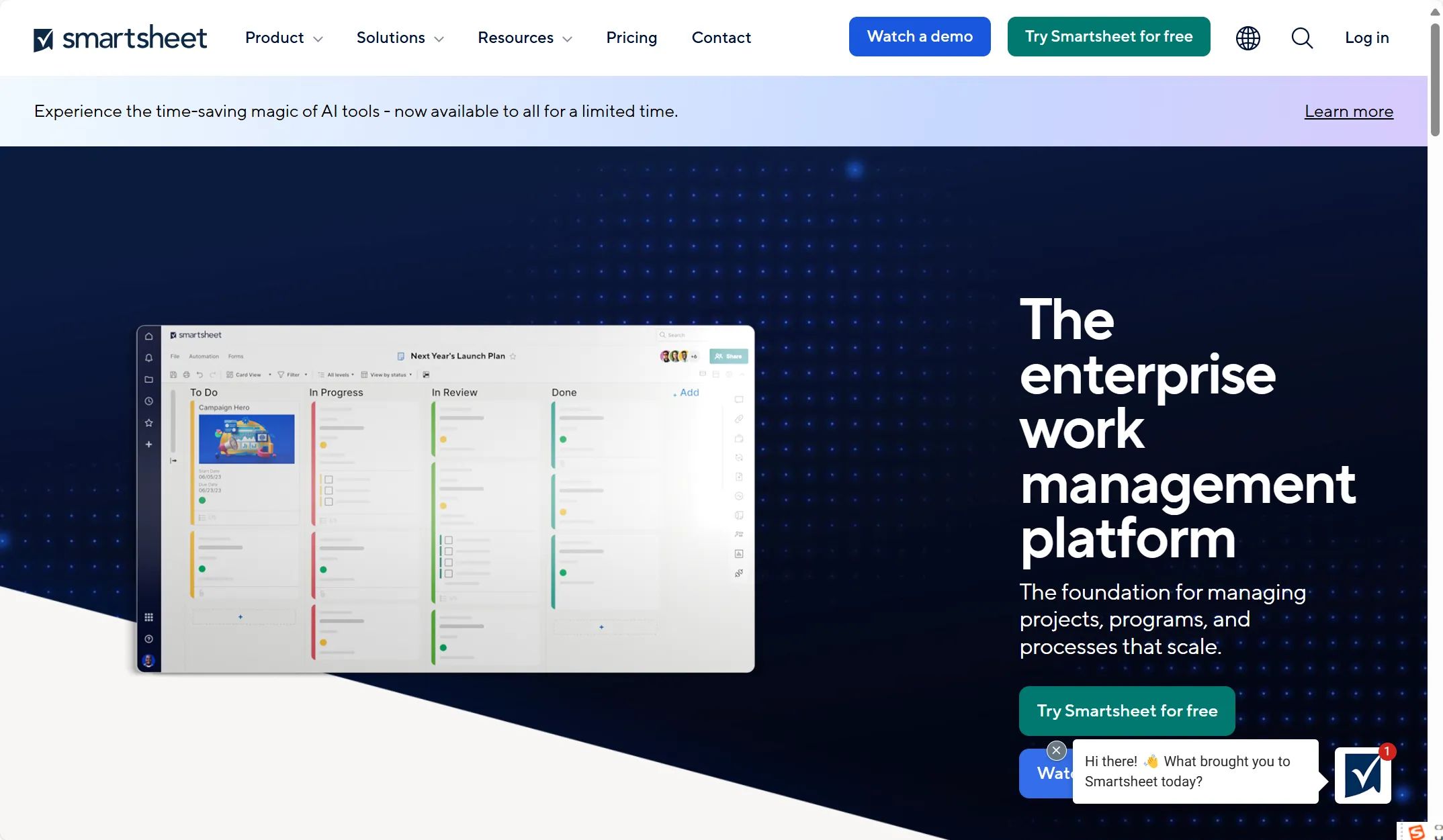Screen dimensions: 1443x840
Task: Expand the Resources menu dropdown
Action: [x=525, y=38]
